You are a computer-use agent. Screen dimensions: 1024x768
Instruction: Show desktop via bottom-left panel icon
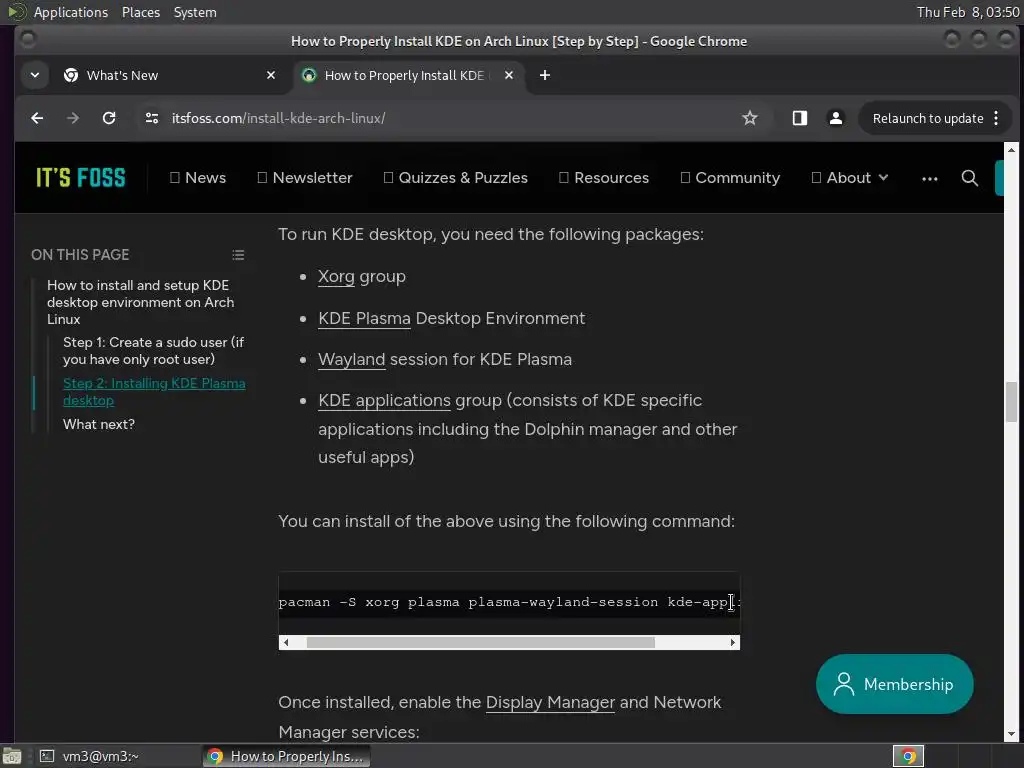click(x=12, y=756)
